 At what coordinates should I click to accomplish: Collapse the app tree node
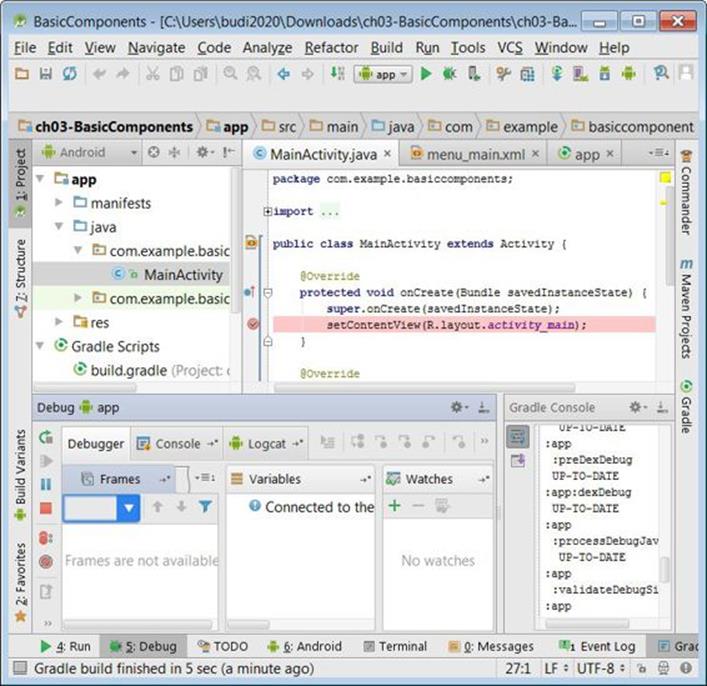(x=40, y=179)
